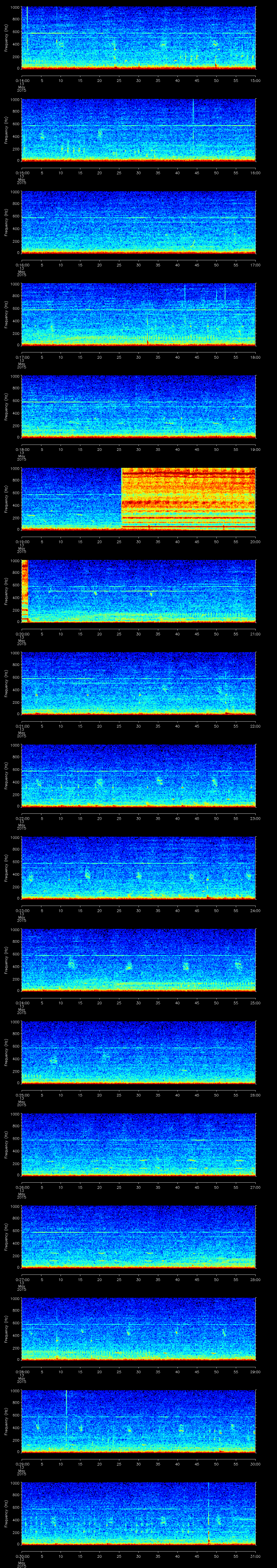Click the 0:24:00 start time label
The height and width of the screenshot is (1568, 277).
pyautogui.click(x=22, y=1003)
